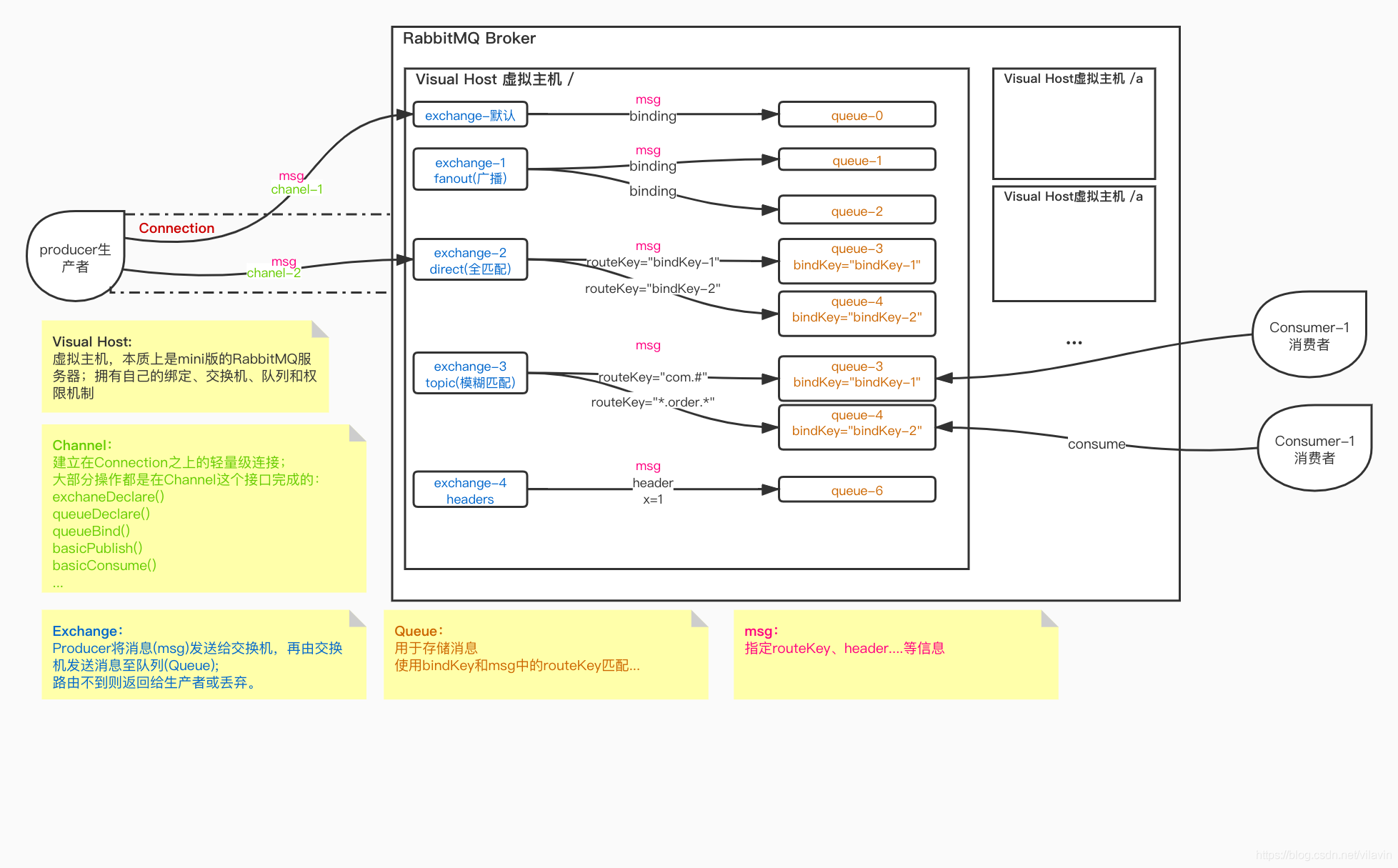Click the red Connection label
Viewport: 1398px width, 868px height.
point(176,228)
